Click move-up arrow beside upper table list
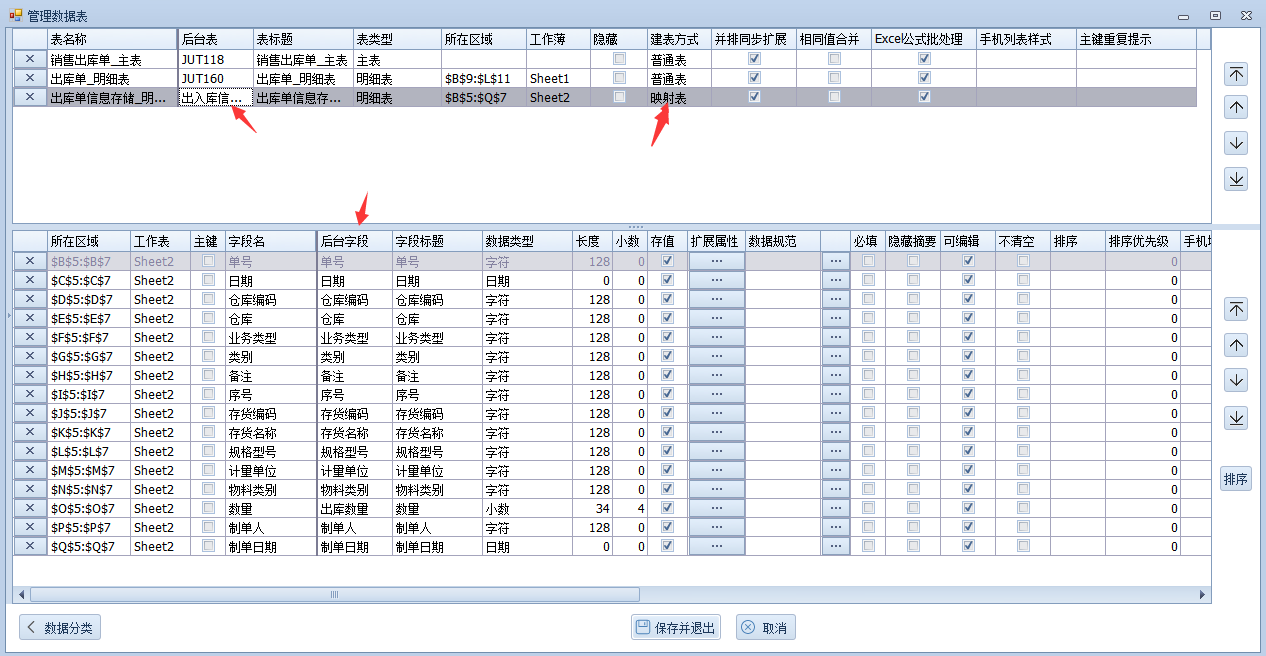Viewport: 1266px width, 656px height. pos(1236,108)
